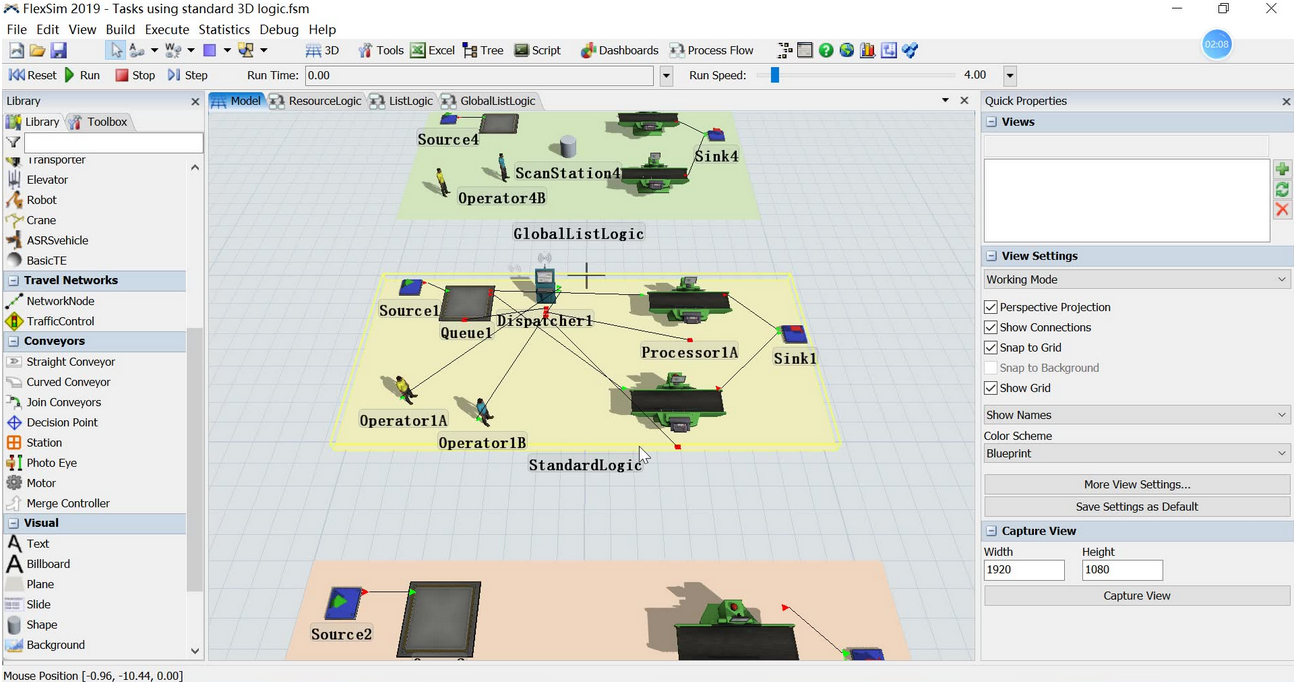
Task: Select Robot in the Library
Action: 41,200
